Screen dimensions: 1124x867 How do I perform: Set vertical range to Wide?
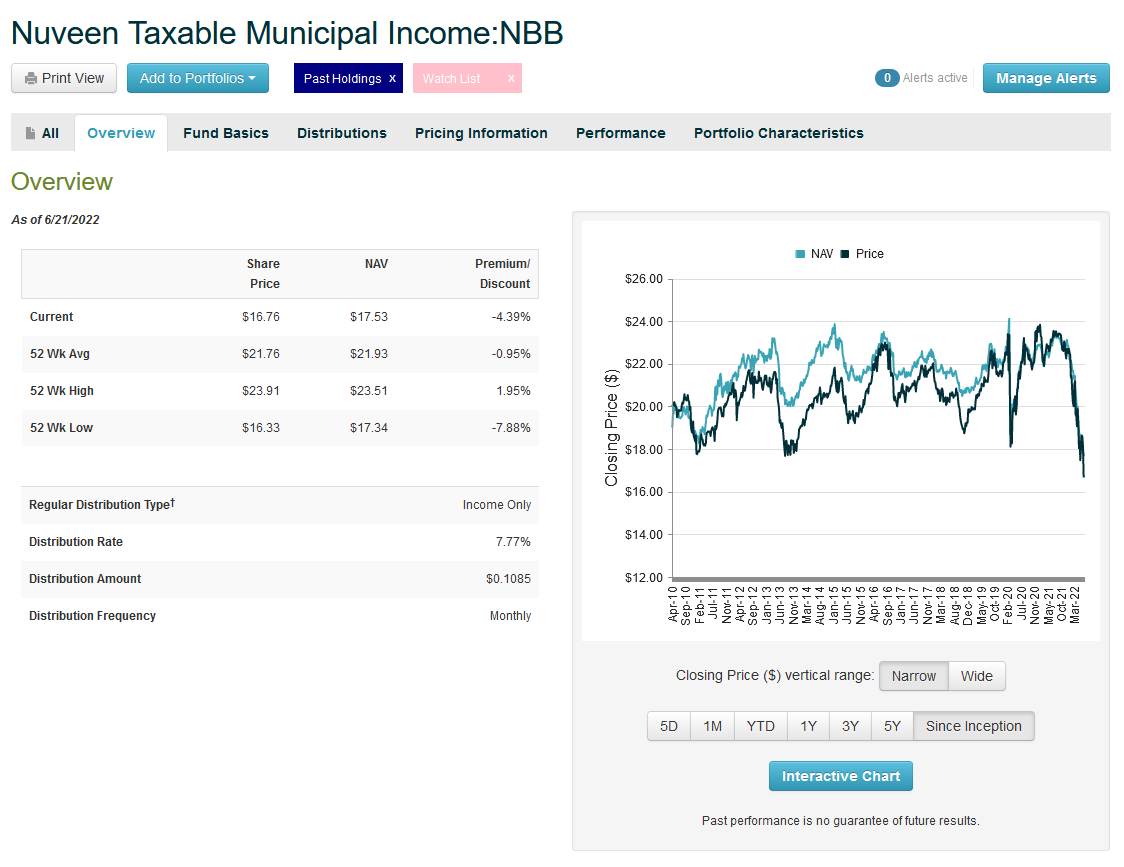976,676
